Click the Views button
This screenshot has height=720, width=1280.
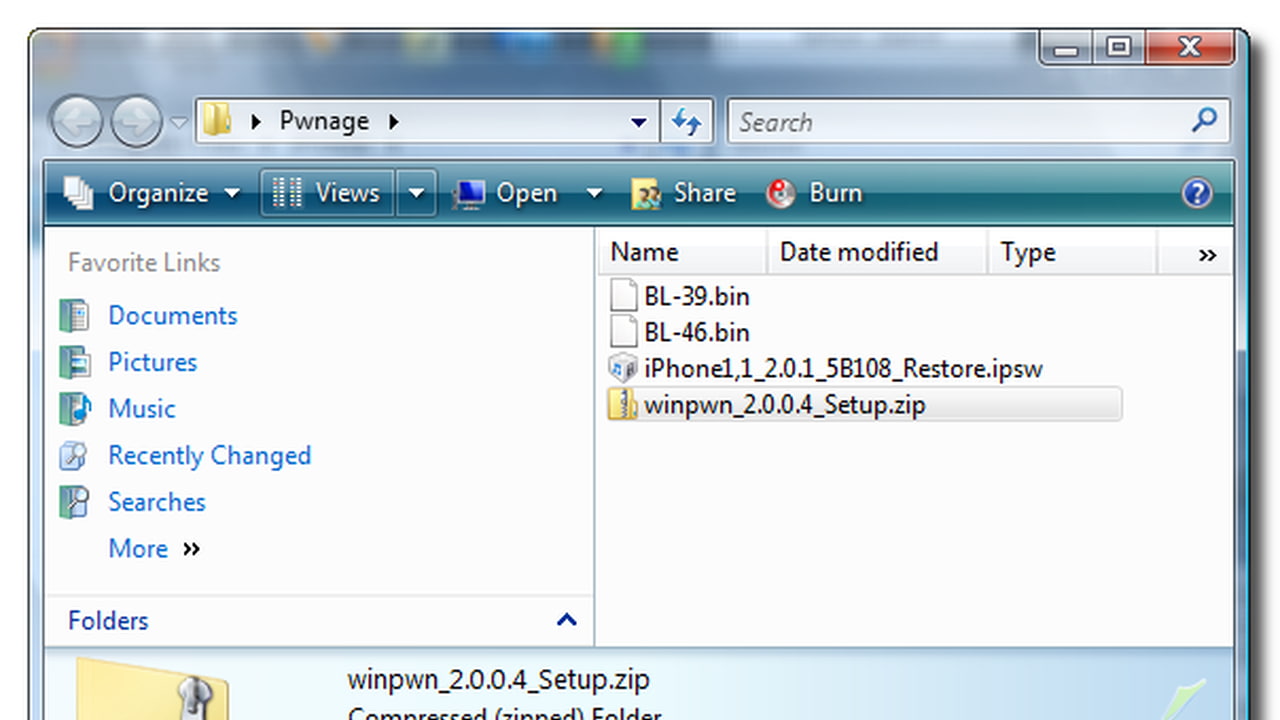tap(328, 193)
